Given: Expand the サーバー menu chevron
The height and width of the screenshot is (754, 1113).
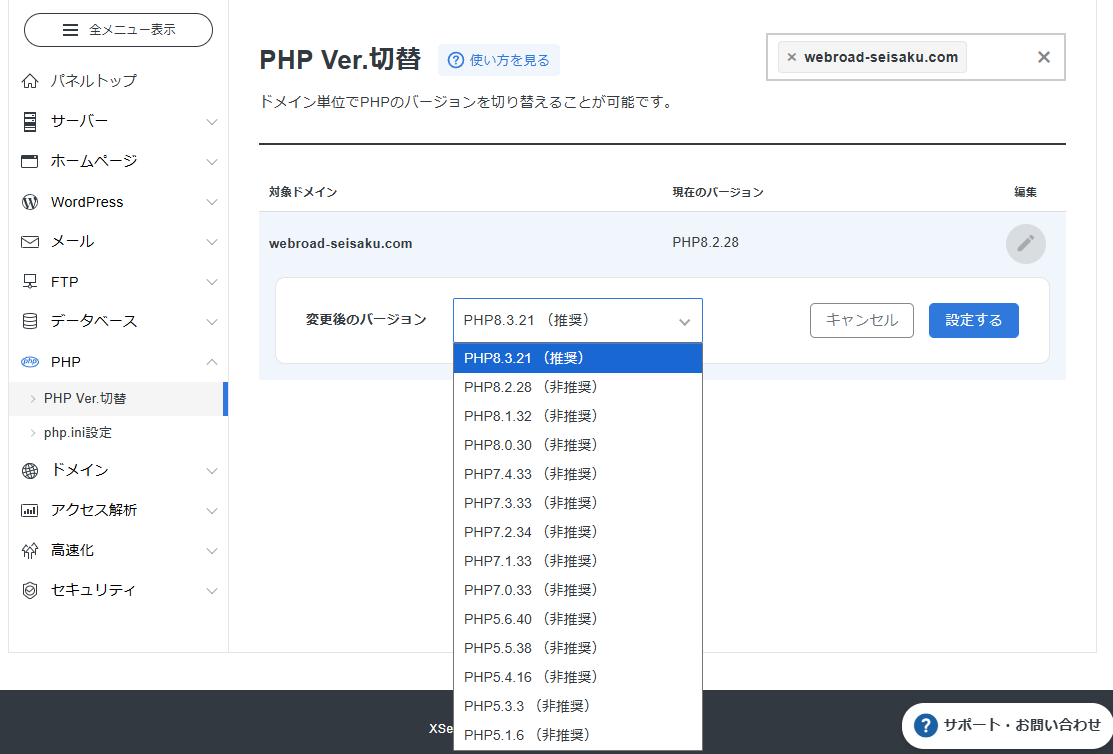Looking at the screenshot, I should tap(212, 122).
